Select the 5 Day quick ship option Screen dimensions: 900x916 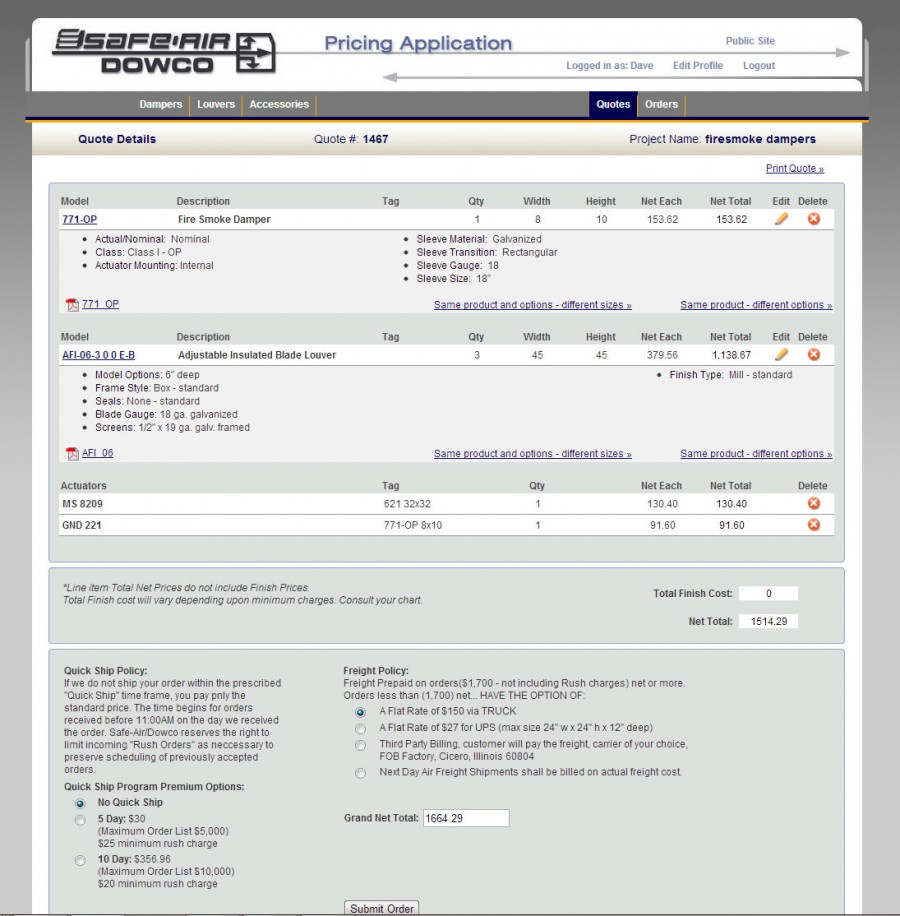point(81,820)
